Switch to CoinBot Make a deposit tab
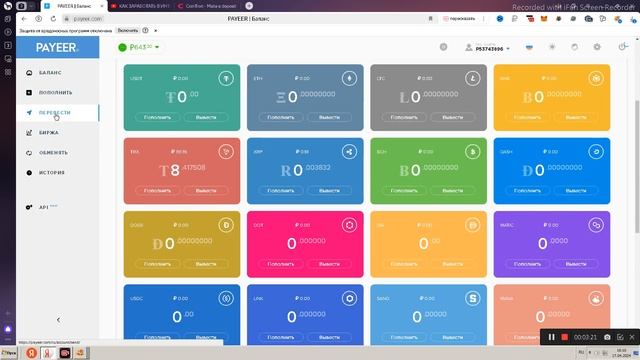Image resolution: width=640 pixels, height=360 pixels. pyautogui.click(x=207, y=6)
